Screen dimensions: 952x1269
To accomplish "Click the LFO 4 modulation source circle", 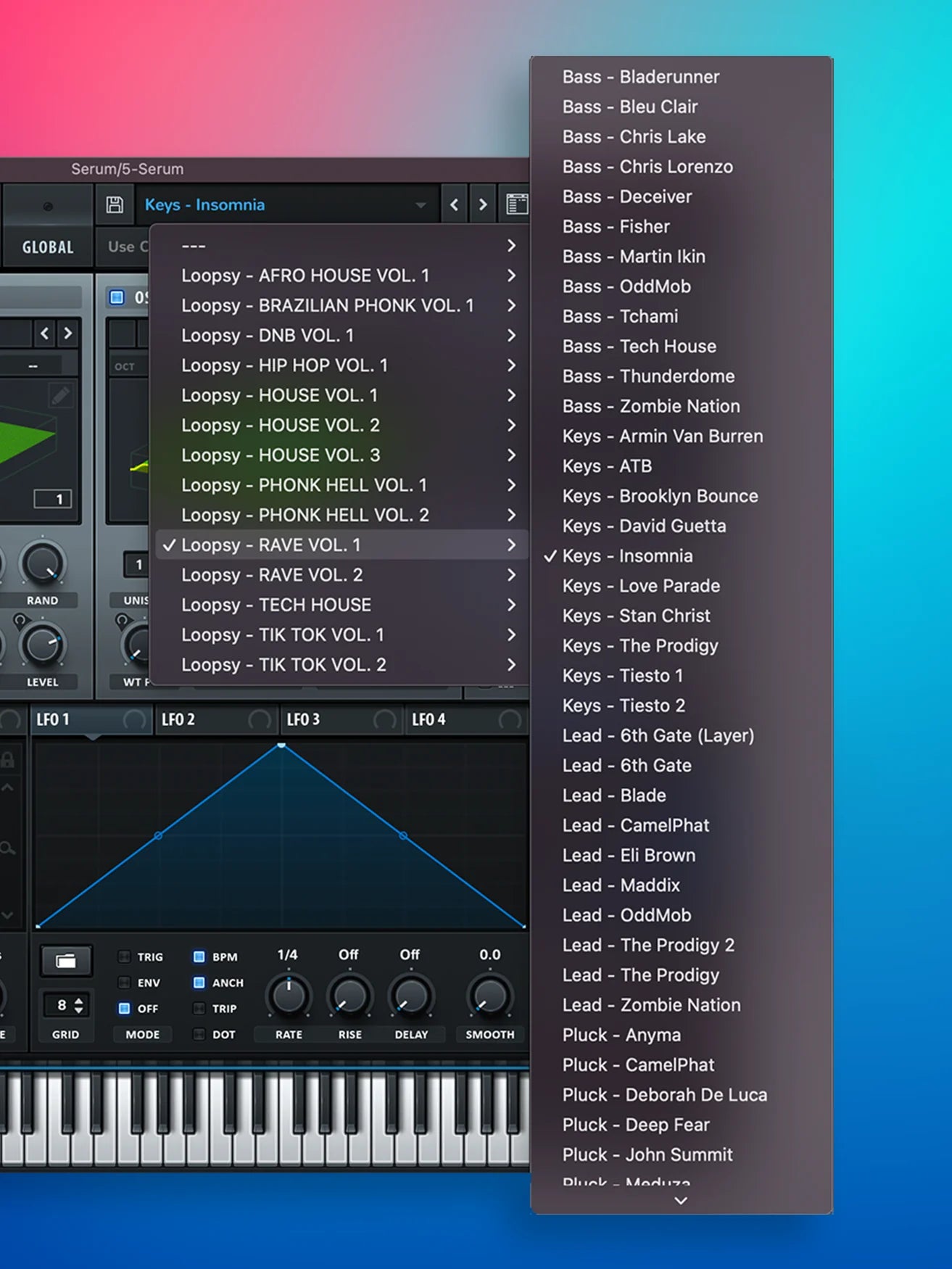I will point(510,719).
